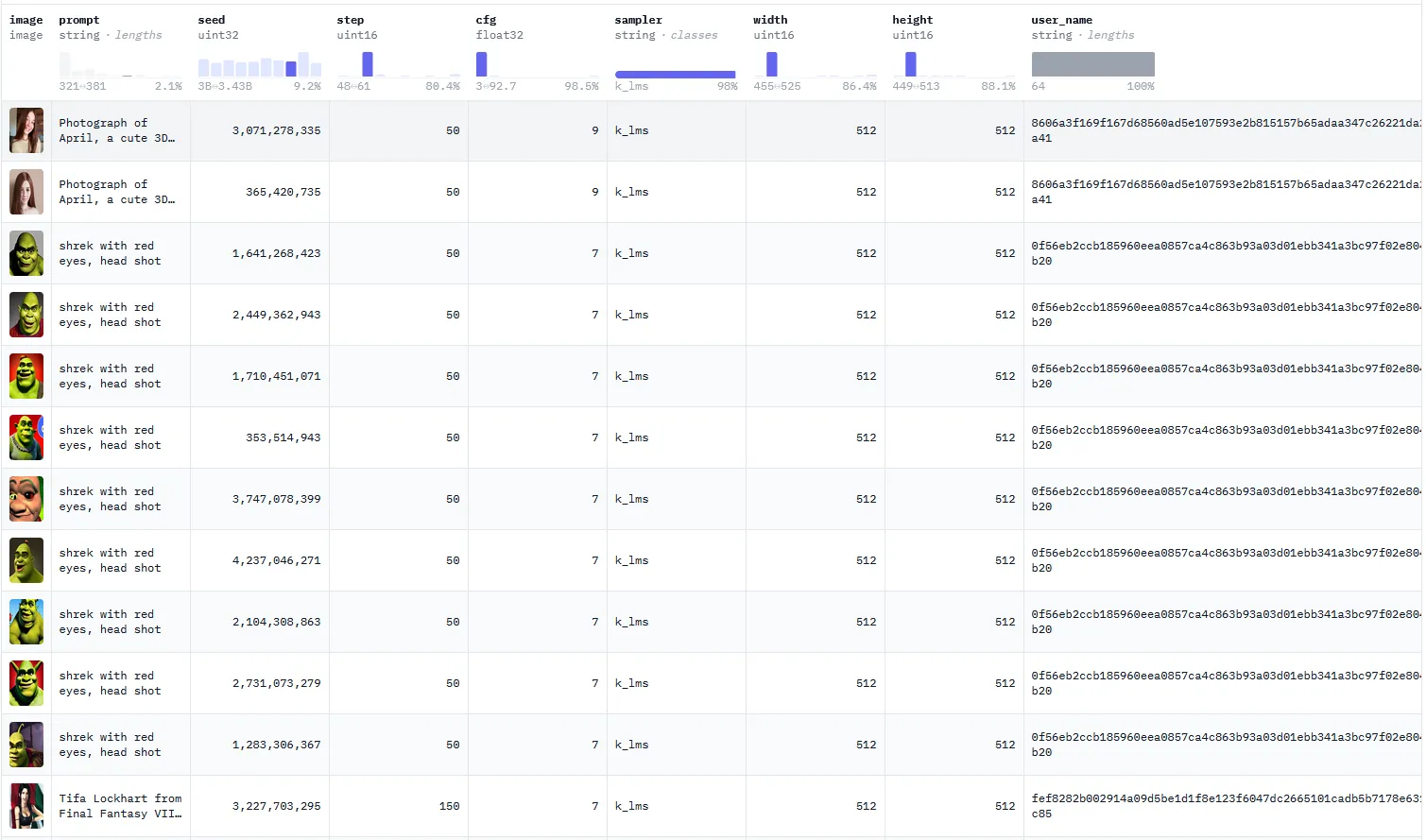Select the height histogram bar 449-513
Viewport: 1426px width, 840px height.
tap(911, 64)
